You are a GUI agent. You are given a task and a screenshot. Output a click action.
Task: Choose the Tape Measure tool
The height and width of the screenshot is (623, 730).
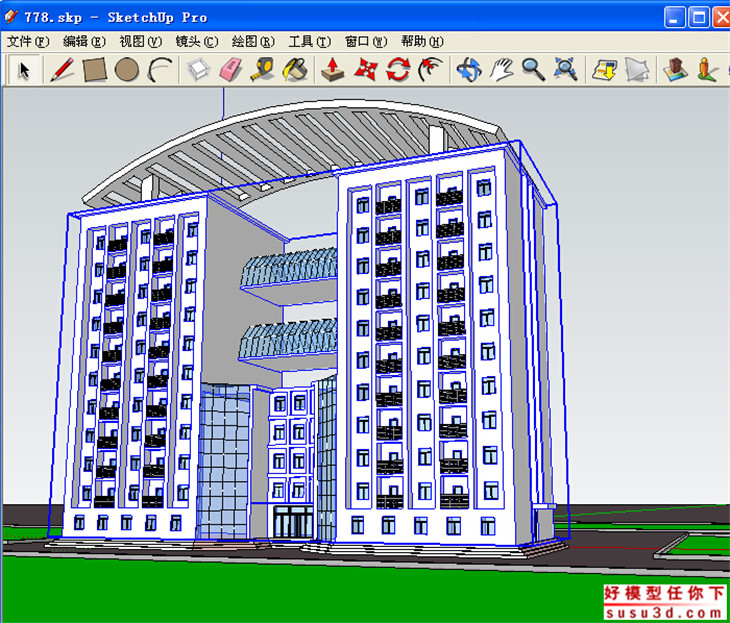(262, 70)
